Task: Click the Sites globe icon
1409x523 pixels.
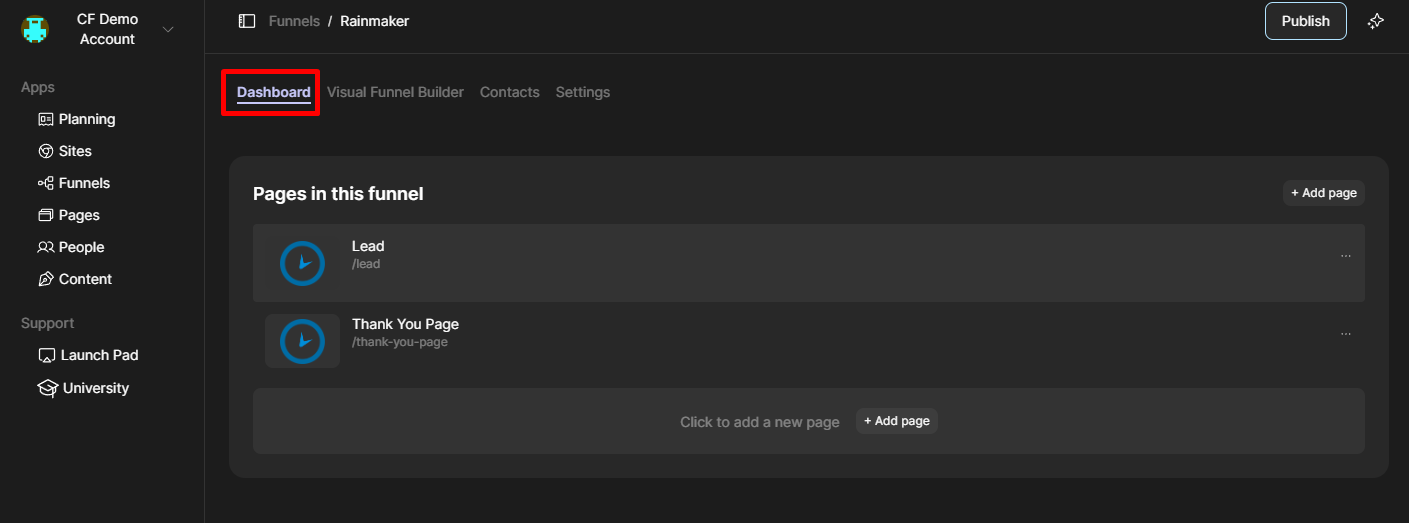Action: click(x=46, y=151)
